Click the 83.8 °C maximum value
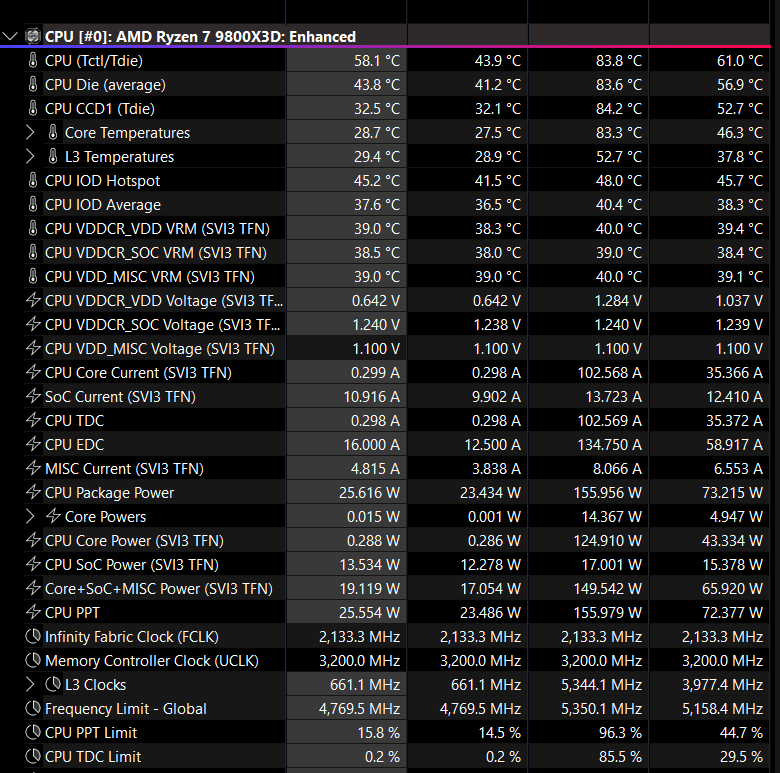780x773 pixels. (x=619, y=61)
